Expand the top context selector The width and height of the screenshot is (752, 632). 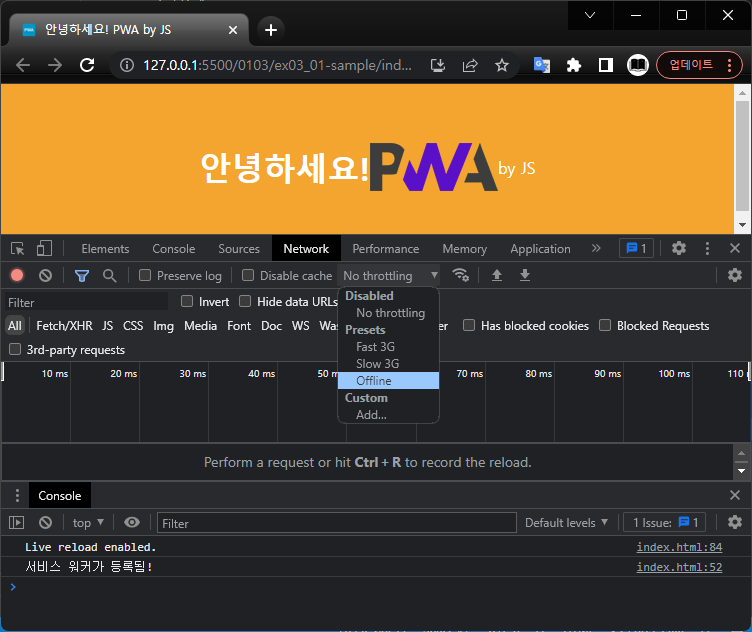(88, 522)
